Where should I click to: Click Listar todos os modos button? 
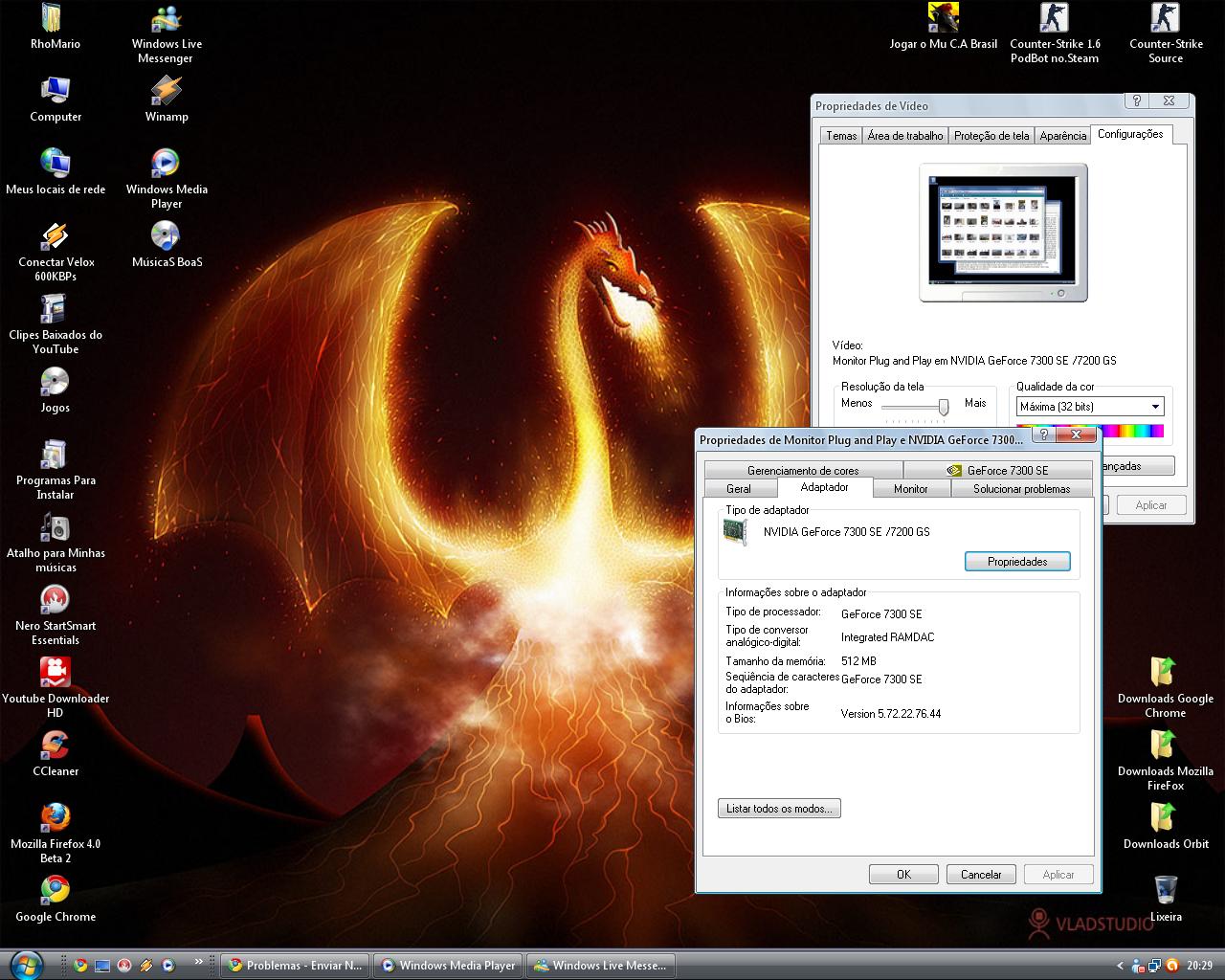pos(779,809)
